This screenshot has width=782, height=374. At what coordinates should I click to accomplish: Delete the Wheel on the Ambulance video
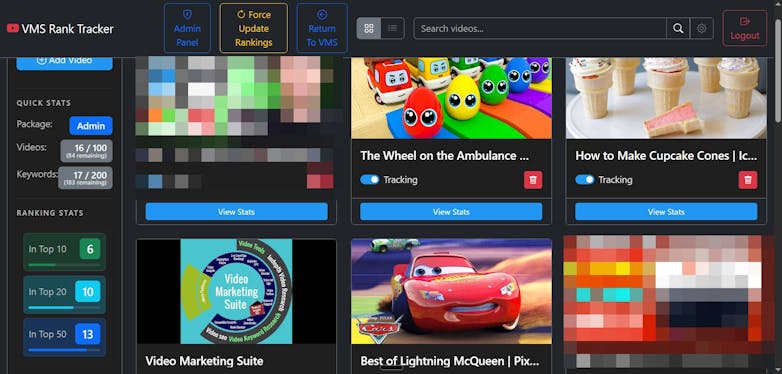pyautogui.click(x=533, y=180)
